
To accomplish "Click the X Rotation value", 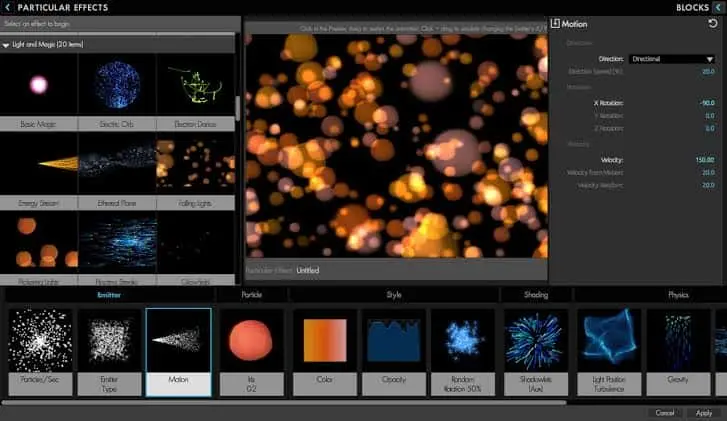I will point(707,103).
